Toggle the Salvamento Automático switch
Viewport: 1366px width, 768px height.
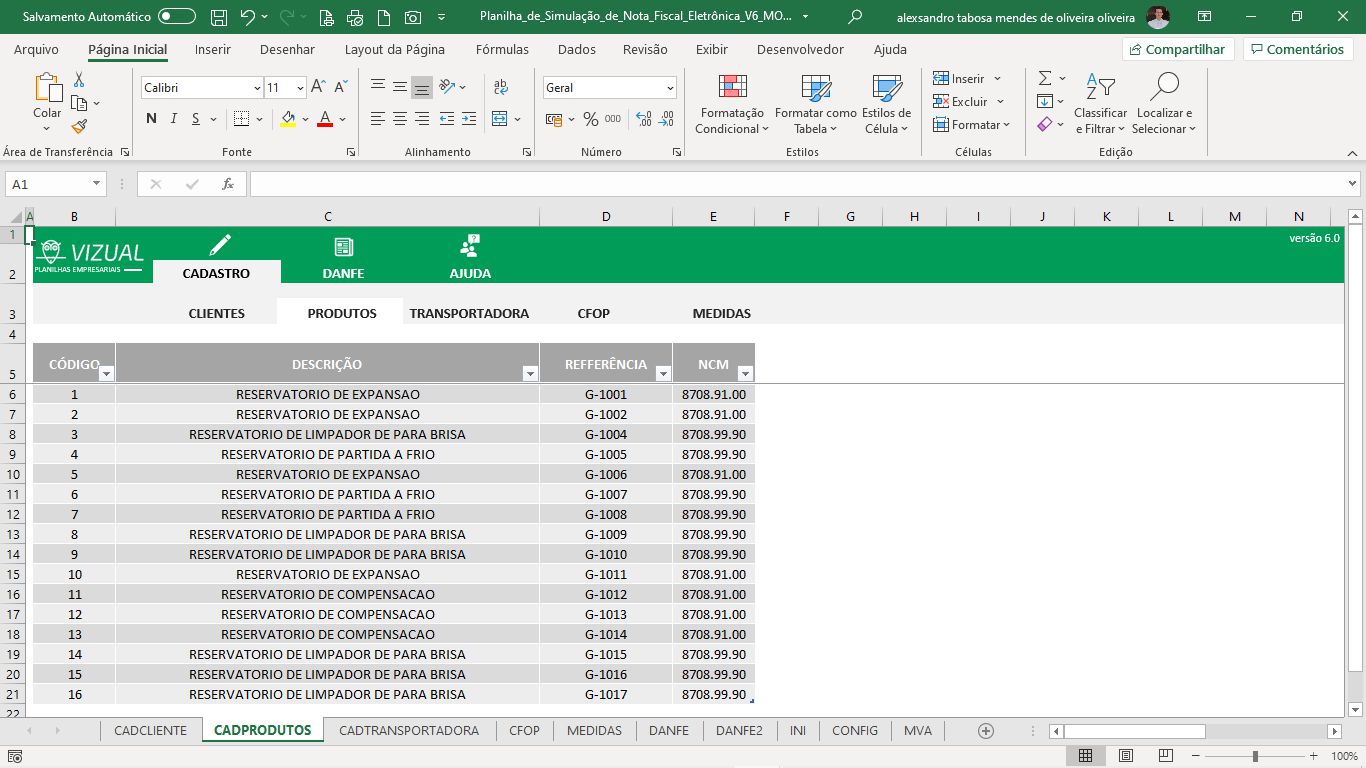click(177, 17)
